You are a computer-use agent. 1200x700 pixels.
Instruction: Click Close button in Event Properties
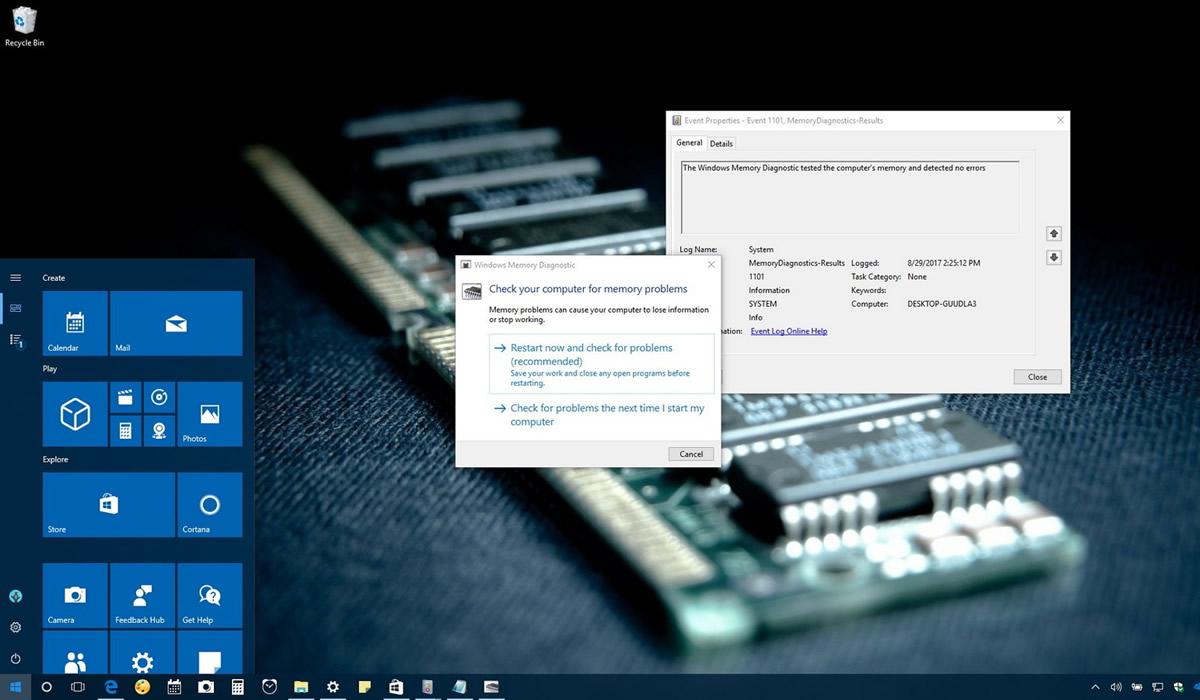1037,377
